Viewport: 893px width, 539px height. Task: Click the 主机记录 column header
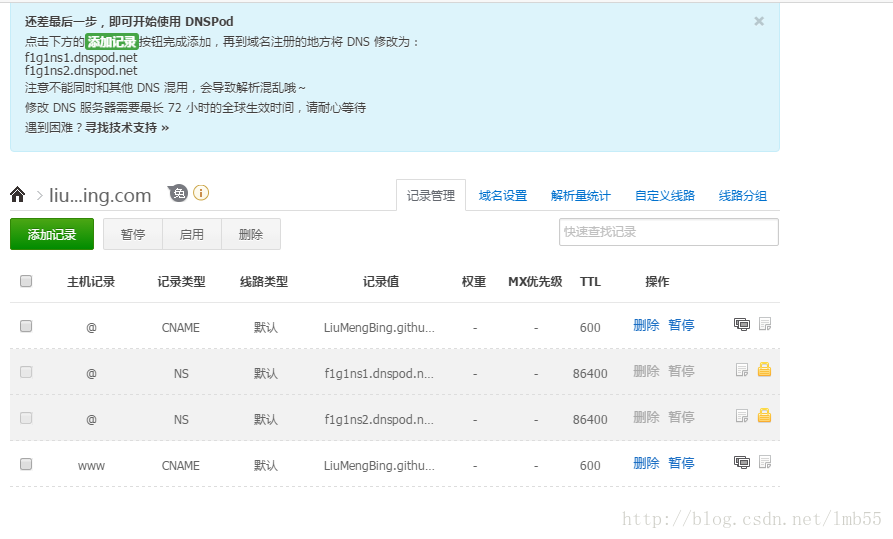[91, 281]
